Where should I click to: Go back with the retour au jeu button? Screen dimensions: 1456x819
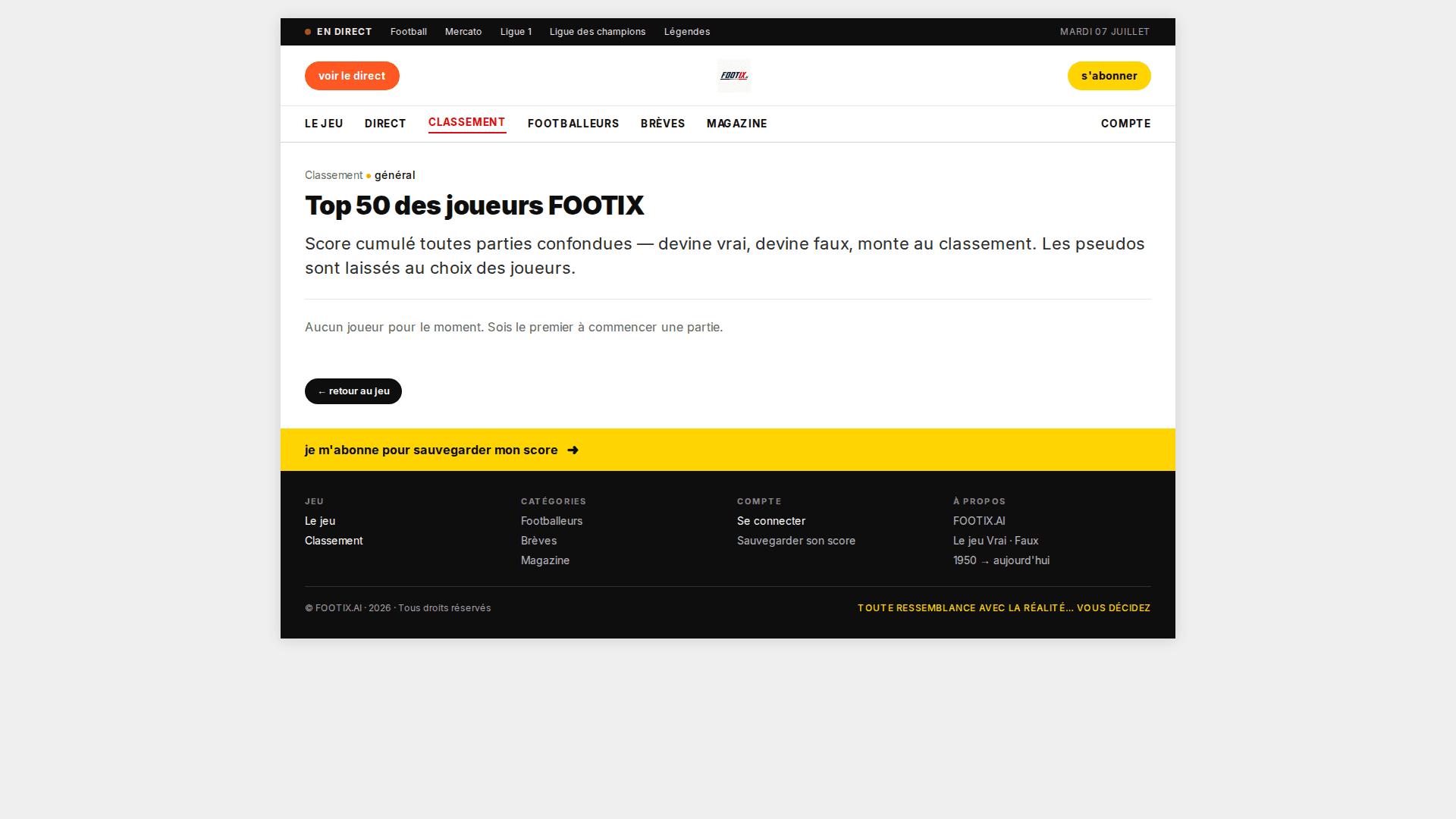point(353,391)
